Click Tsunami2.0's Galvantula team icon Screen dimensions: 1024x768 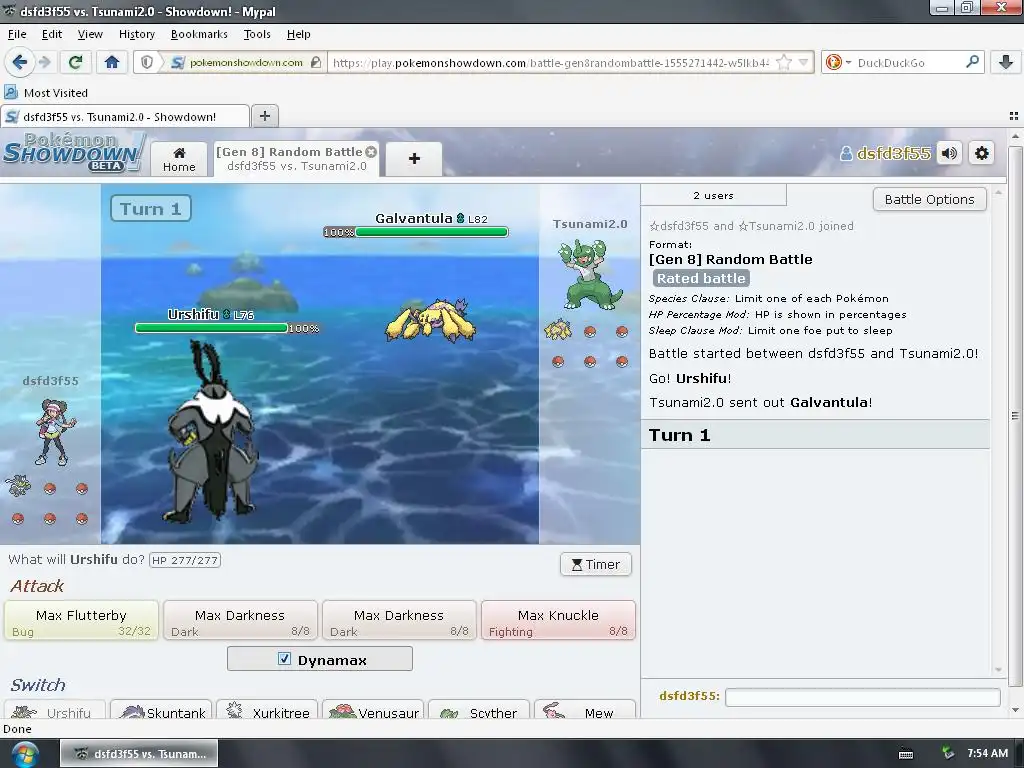558,330
